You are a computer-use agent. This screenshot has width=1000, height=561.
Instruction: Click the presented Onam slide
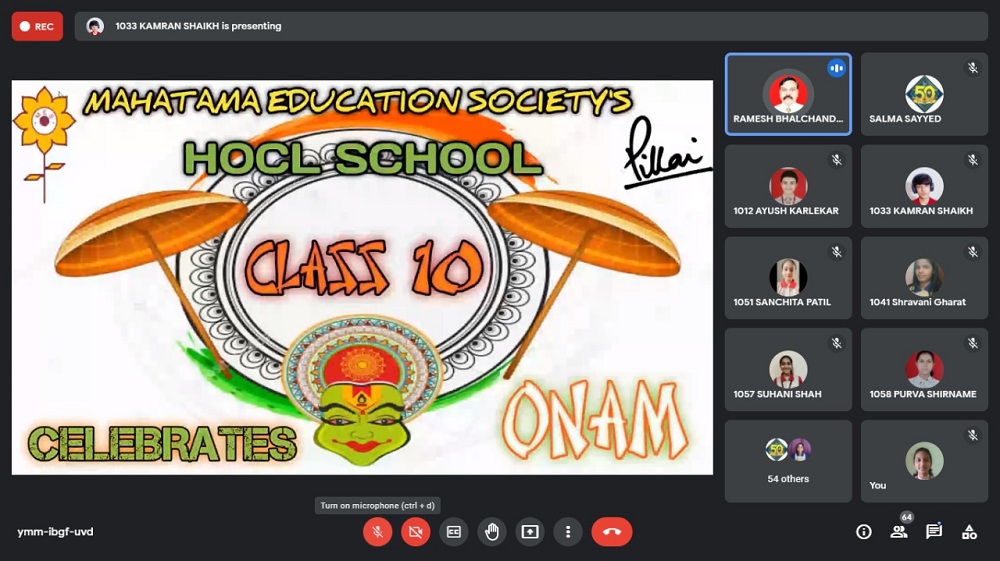tap(362, 277)
